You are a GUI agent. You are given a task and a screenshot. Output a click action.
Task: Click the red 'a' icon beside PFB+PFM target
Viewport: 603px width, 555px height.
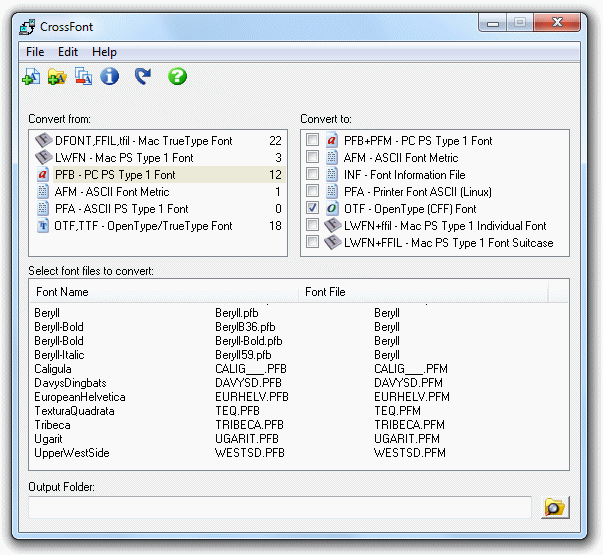pos(332,140)
